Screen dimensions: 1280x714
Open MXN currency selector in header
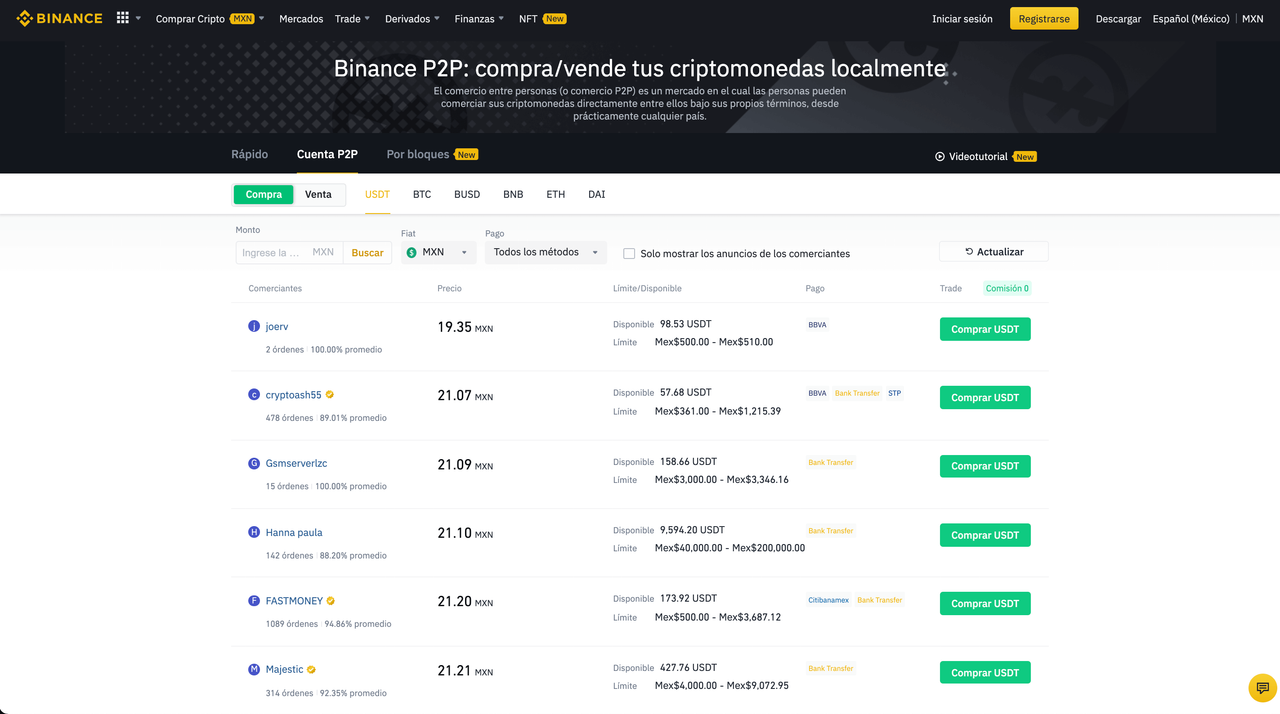[x=1253, y=18]
